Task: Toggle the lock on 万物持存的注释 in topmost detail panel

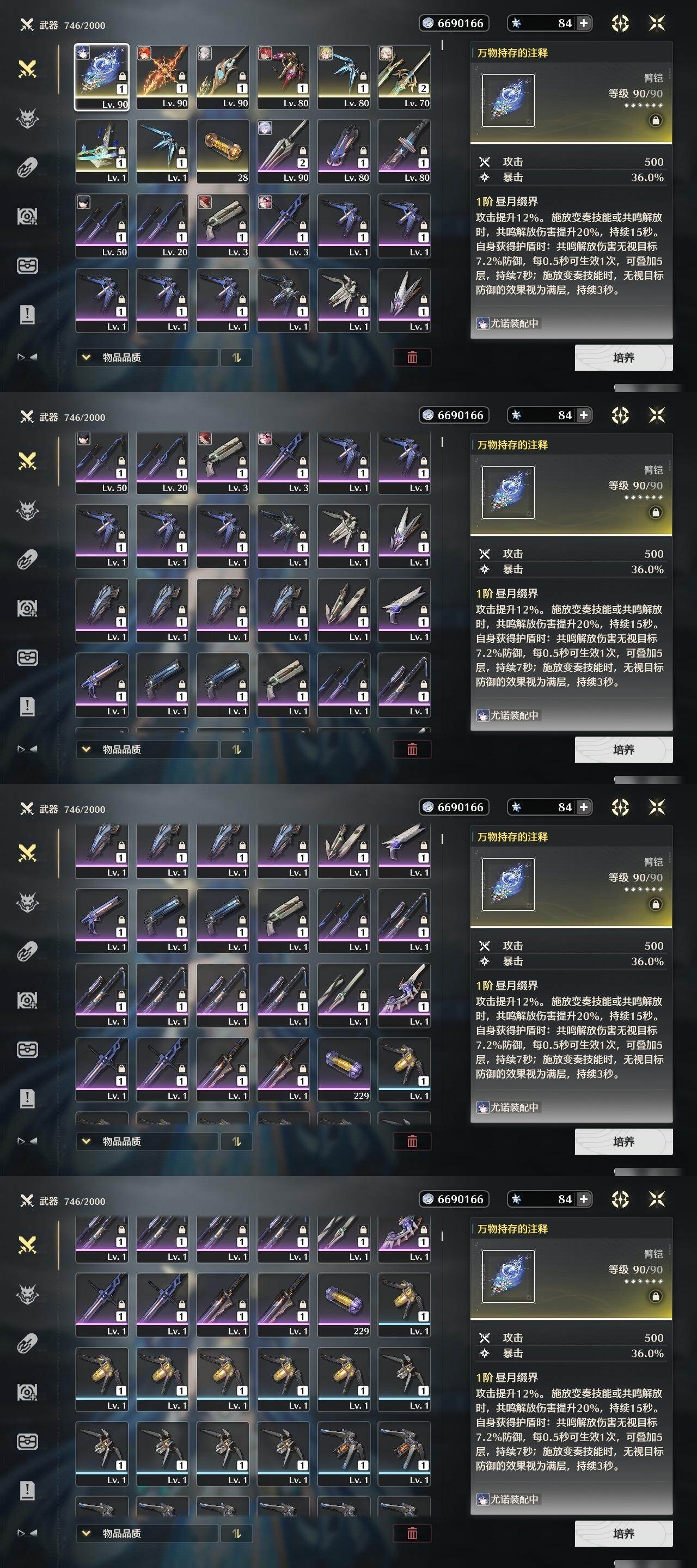Action: click(x=656, y=120)
